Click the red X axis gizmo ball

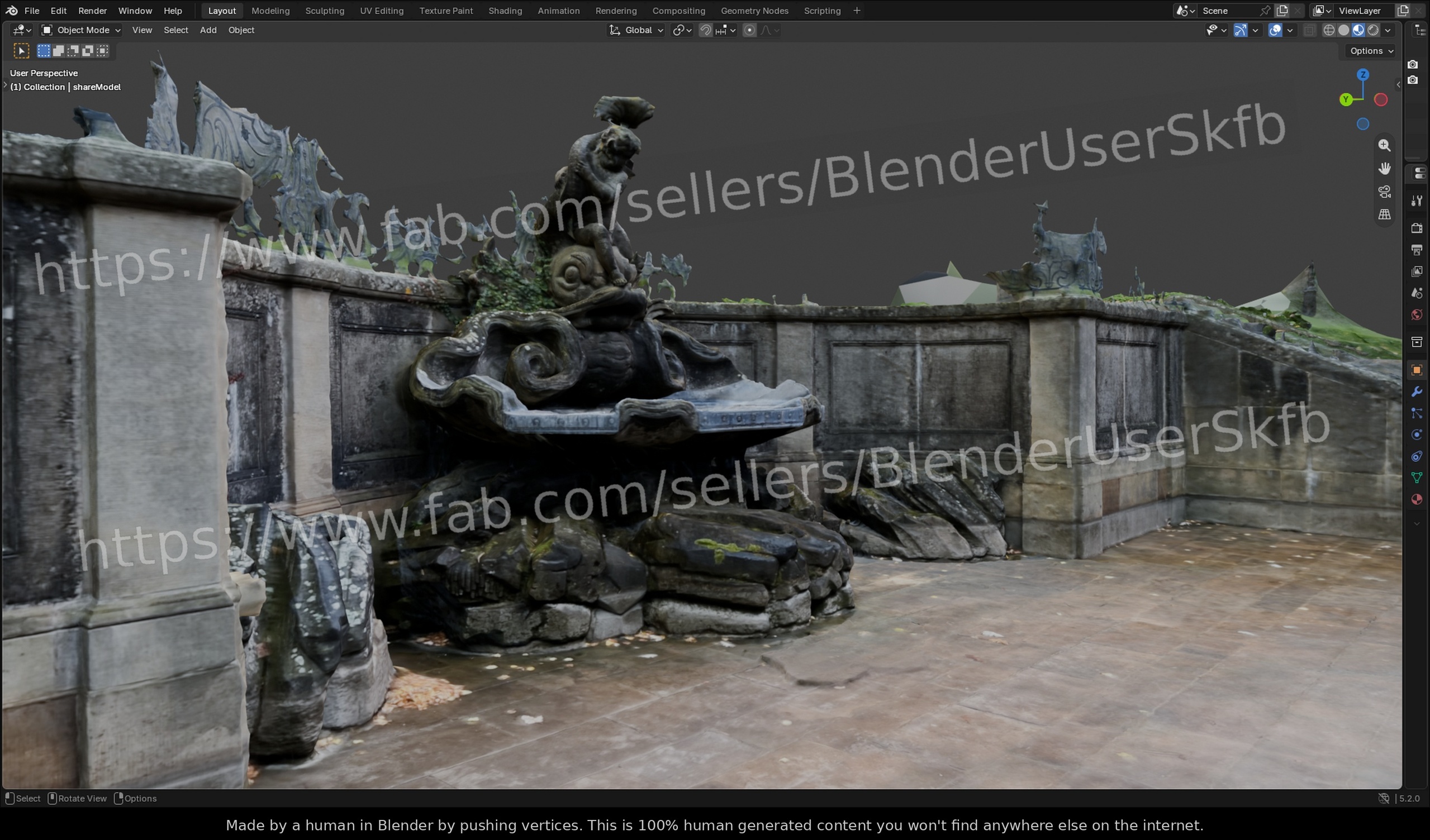[x=1381, y=100]
